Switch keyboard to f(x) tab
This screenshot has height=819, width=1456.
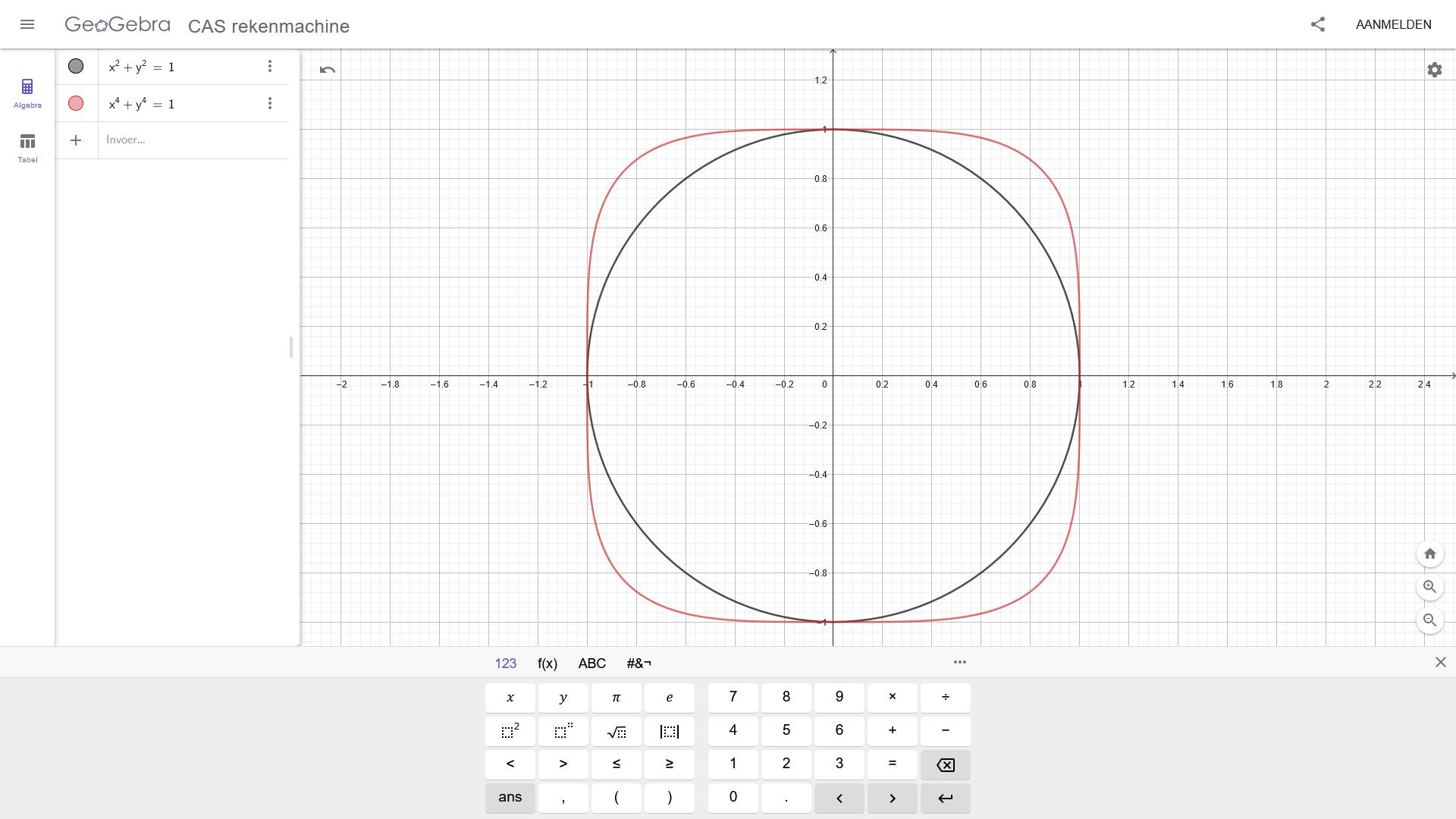(x=547, y=664)
